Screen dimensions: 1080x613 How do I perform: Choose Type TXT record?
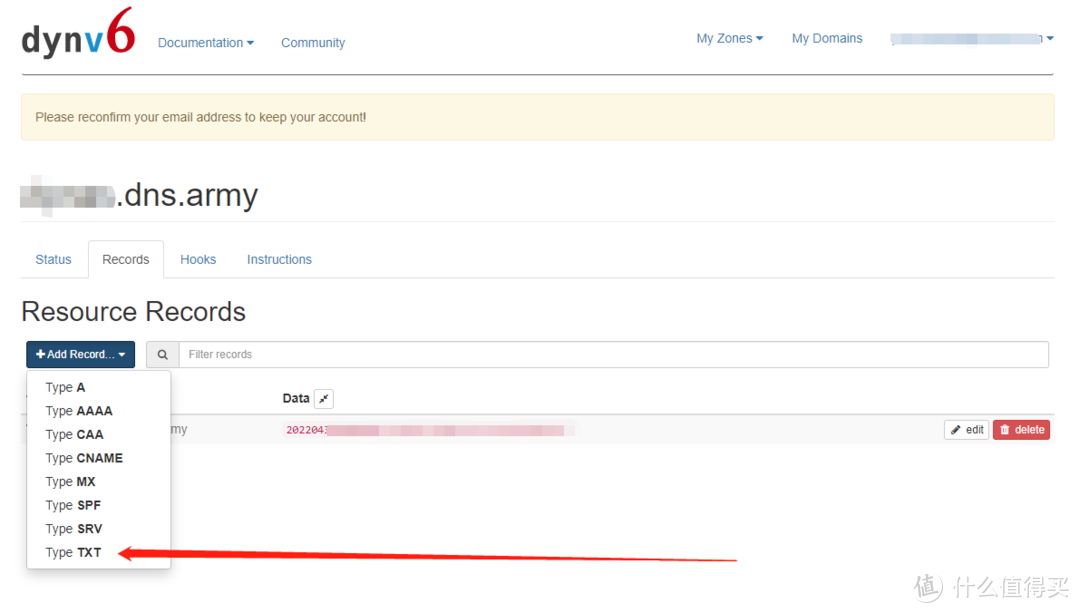98,552
